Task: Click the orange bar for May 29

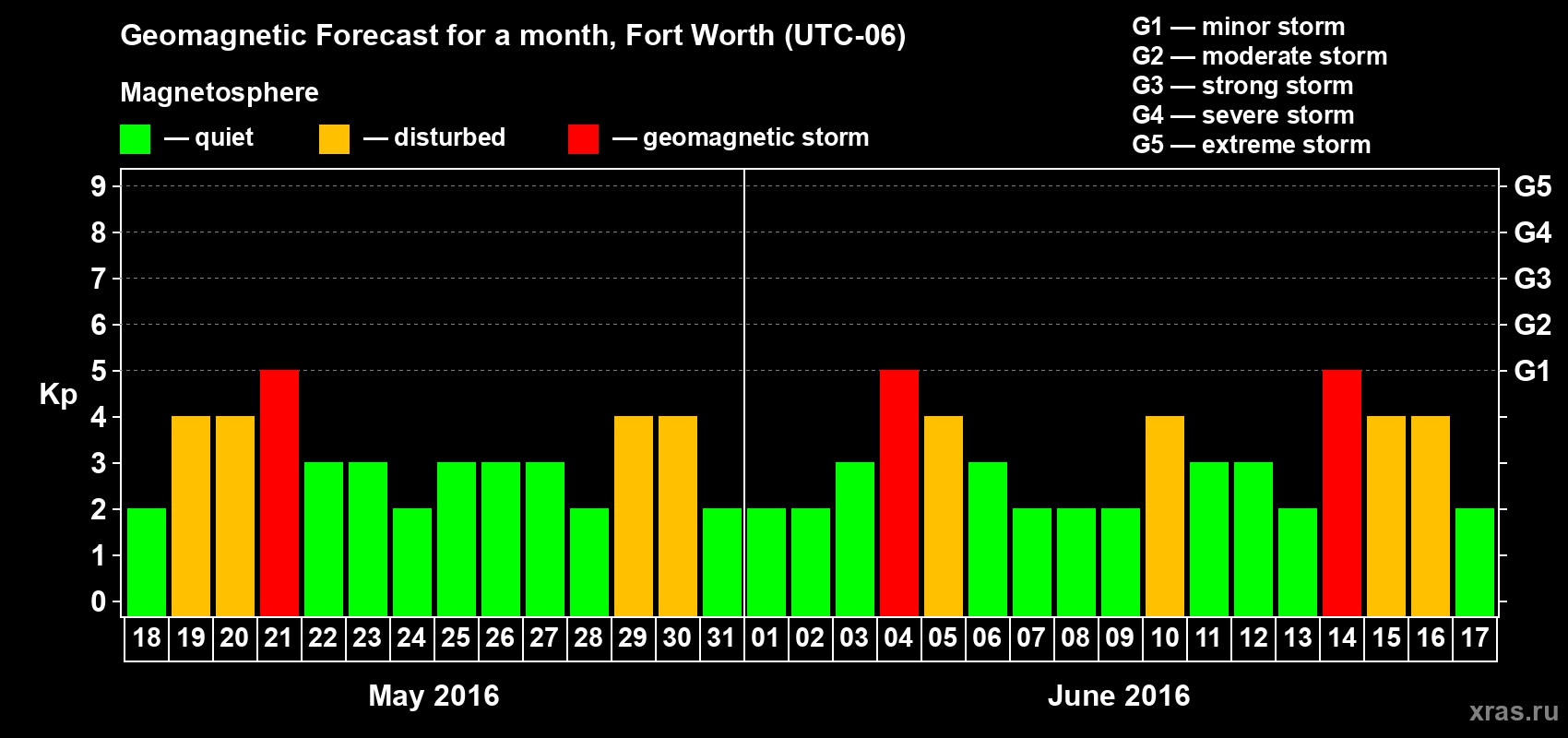Action: click(x=634, y=516)
